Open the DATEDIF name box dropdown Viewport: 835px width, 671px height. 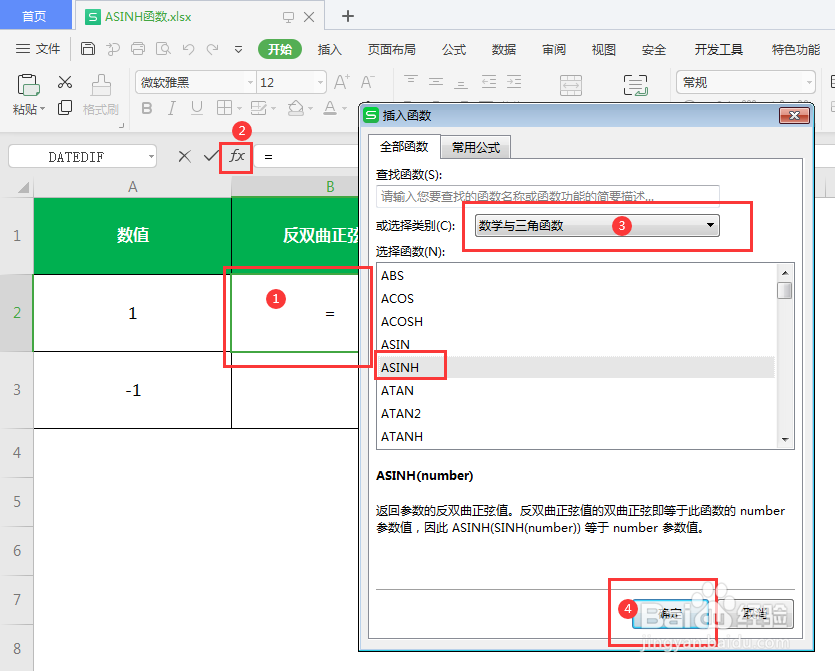tap(151, 157)
